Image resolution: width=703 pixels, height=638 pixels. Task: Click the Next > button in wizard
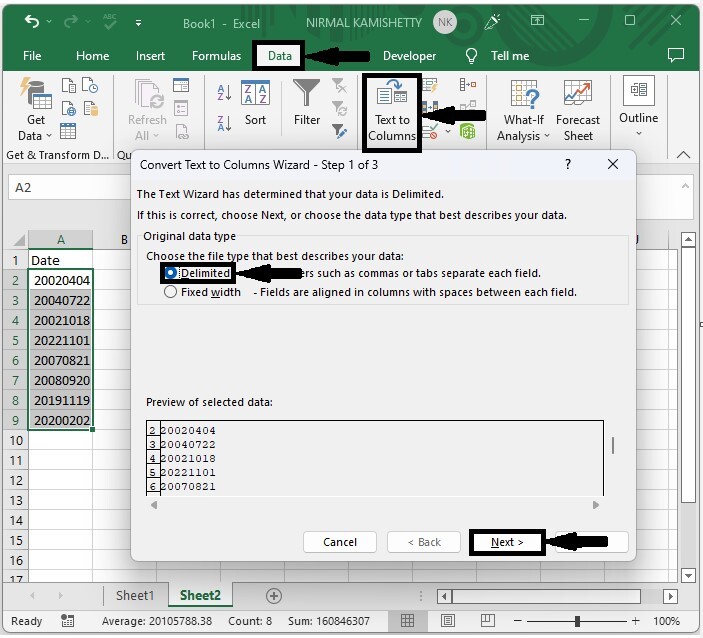coord(507,542)
